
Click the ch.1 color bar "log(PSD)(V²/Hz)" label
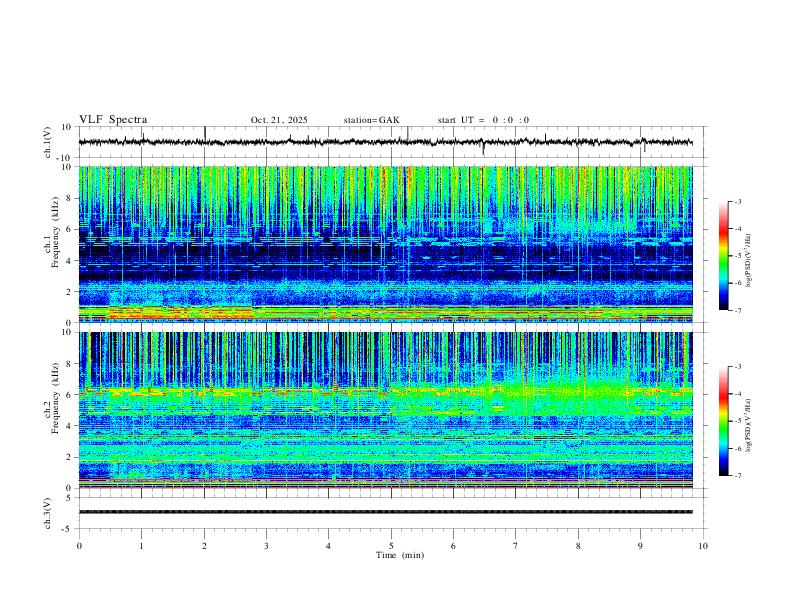(748, 261)
